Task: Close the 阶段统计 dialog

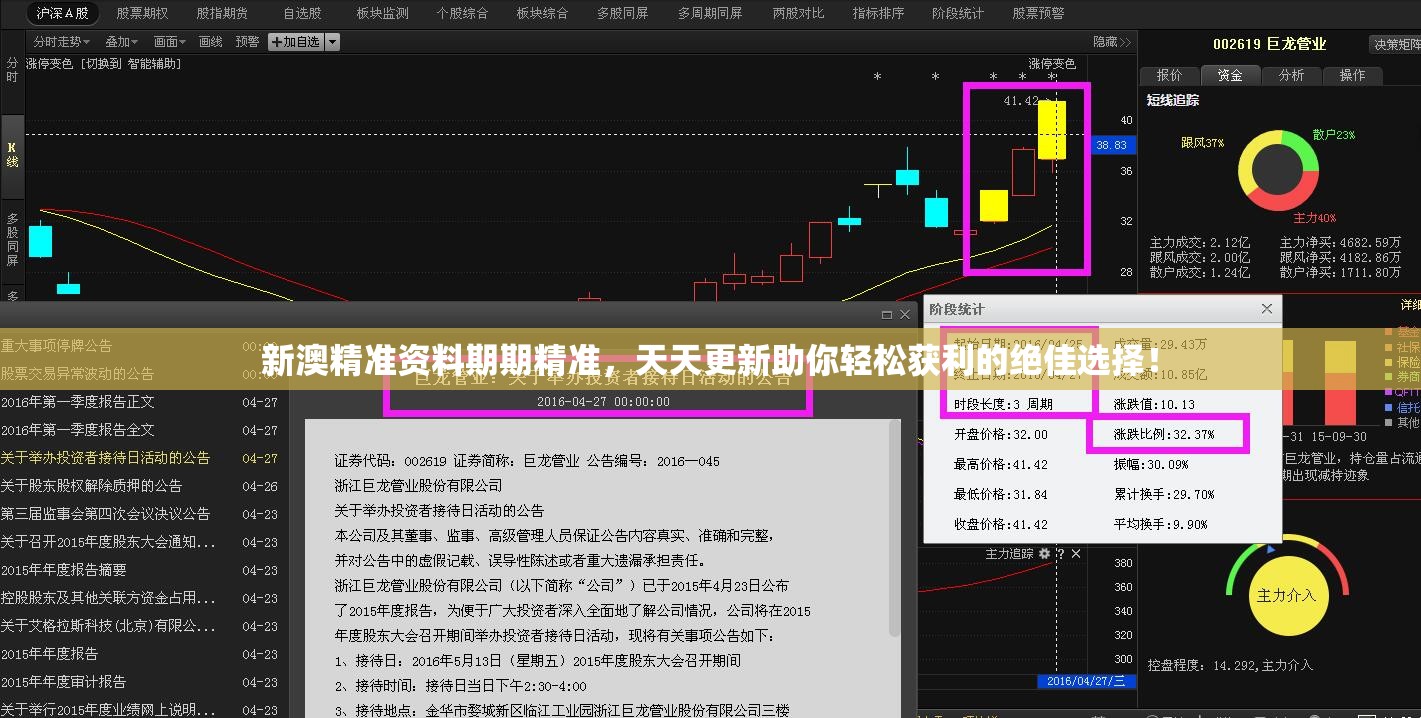Action: pyautogui.click(x=1266, y=309)
